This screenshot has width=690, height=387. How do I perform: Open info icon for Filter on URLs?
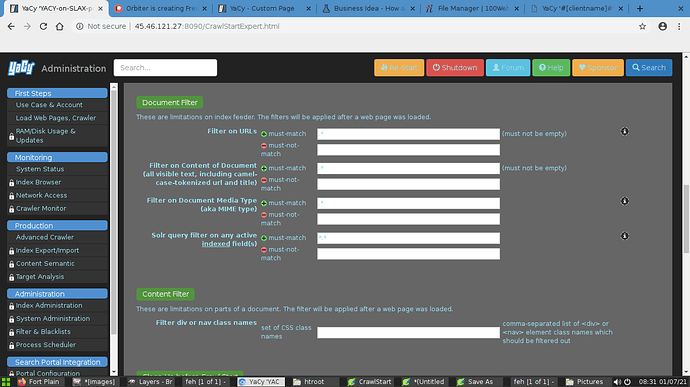click(x=624, y=131)
